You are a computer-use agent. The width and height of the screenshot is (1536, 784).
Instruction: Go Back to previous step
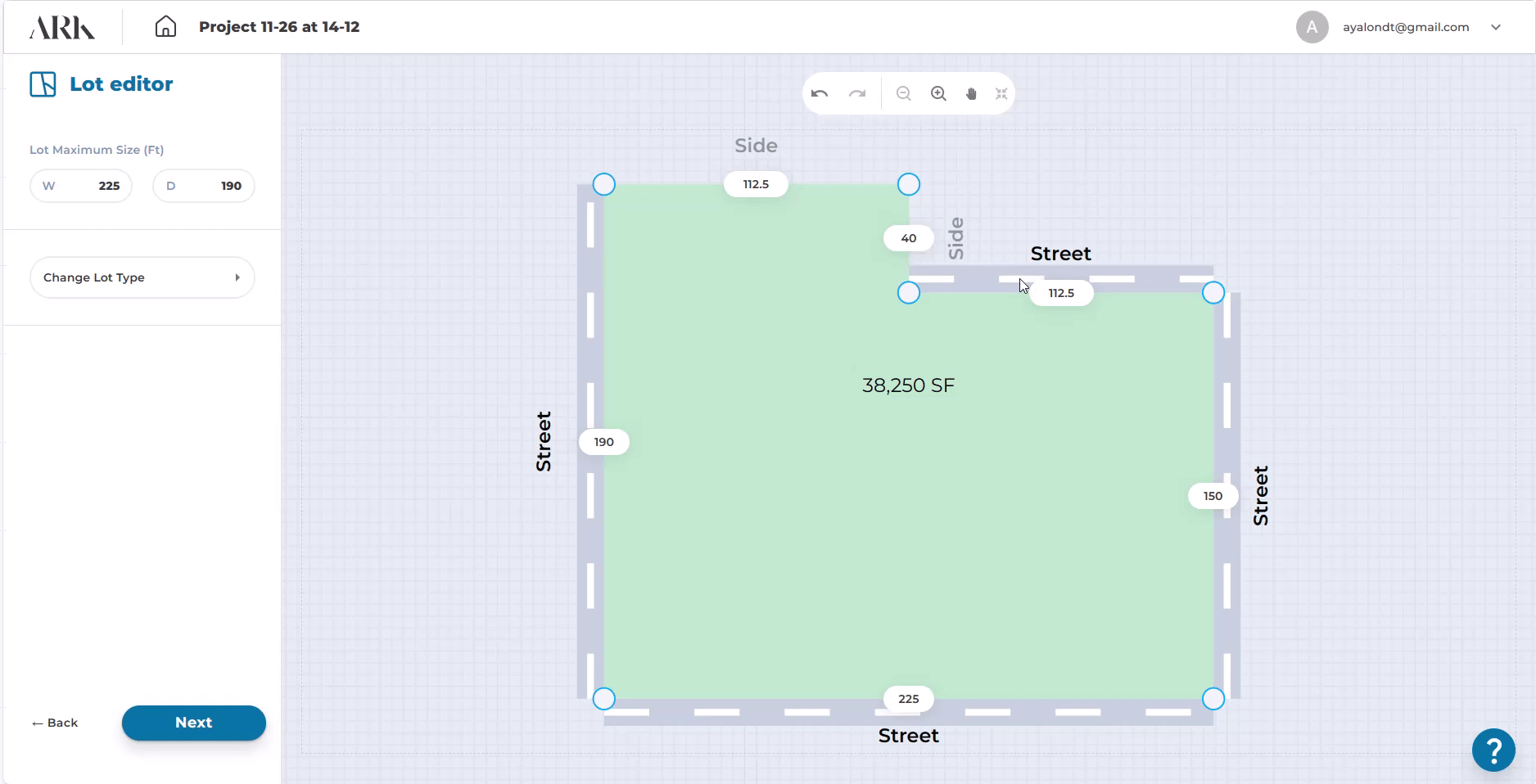(55, 723)
